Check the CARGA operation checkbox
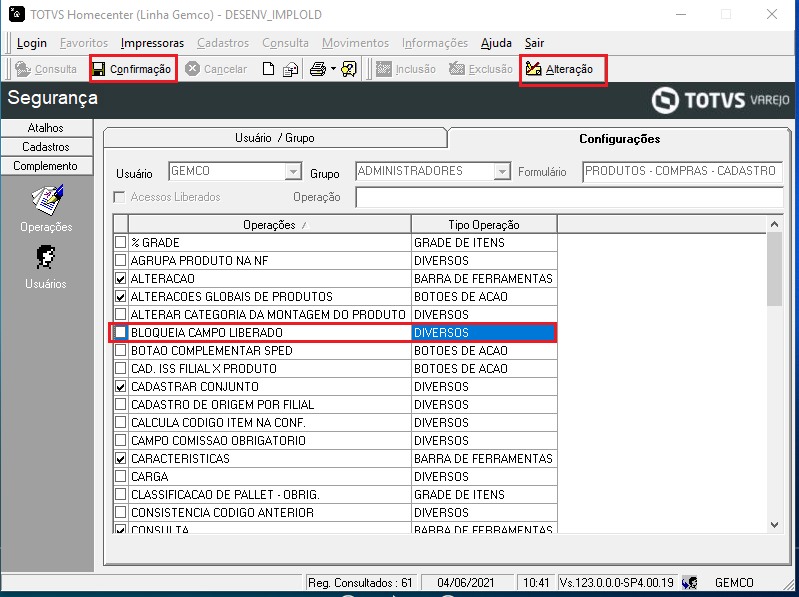799x597 pixels. tap(120, 476)
